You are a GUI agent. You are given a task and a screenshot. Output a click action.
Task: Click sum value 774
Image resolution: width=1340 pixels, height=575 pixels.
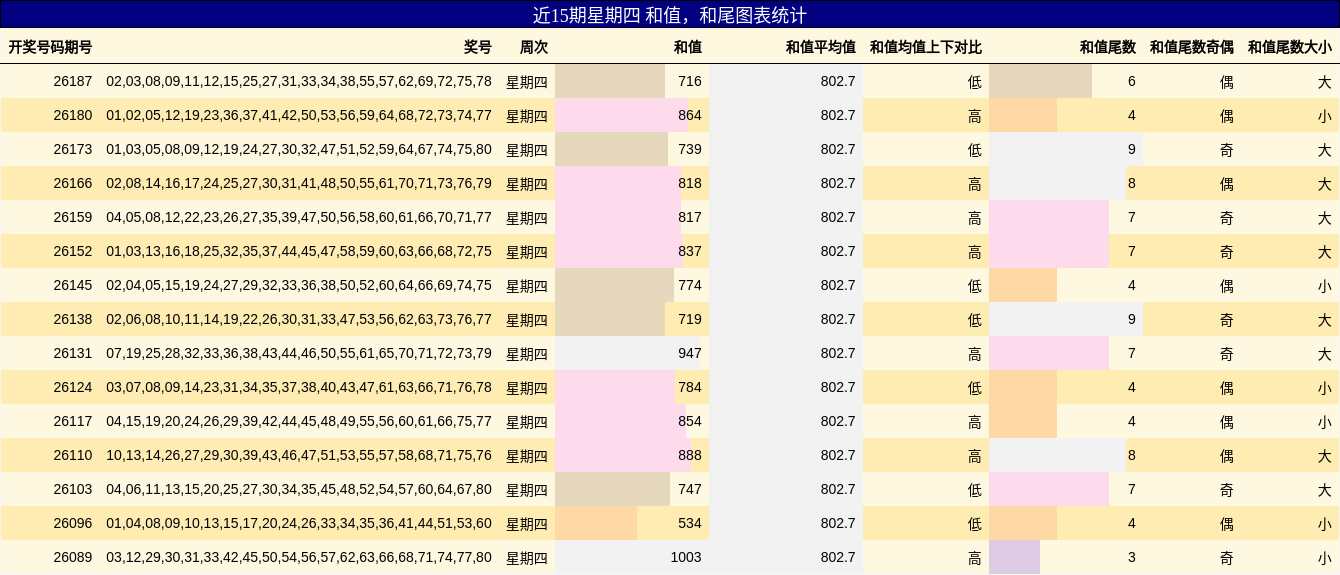(690, 285)
